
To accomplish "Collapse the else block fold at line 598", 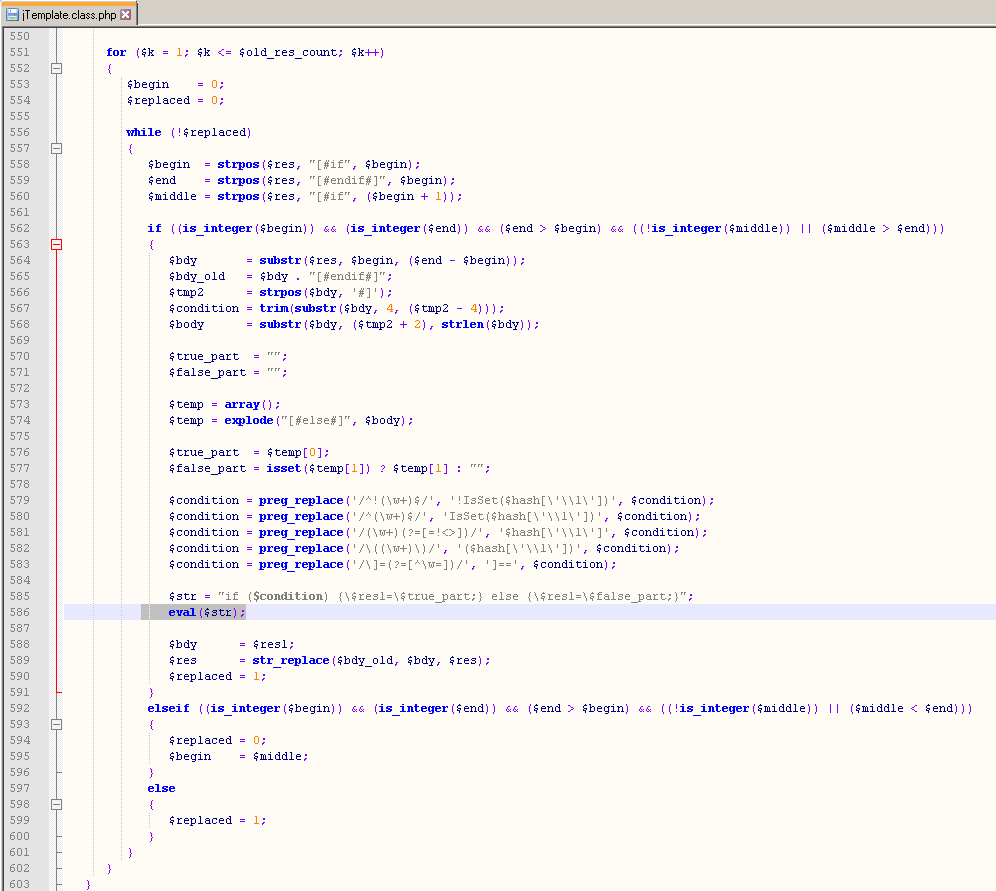I will (56, 804).
